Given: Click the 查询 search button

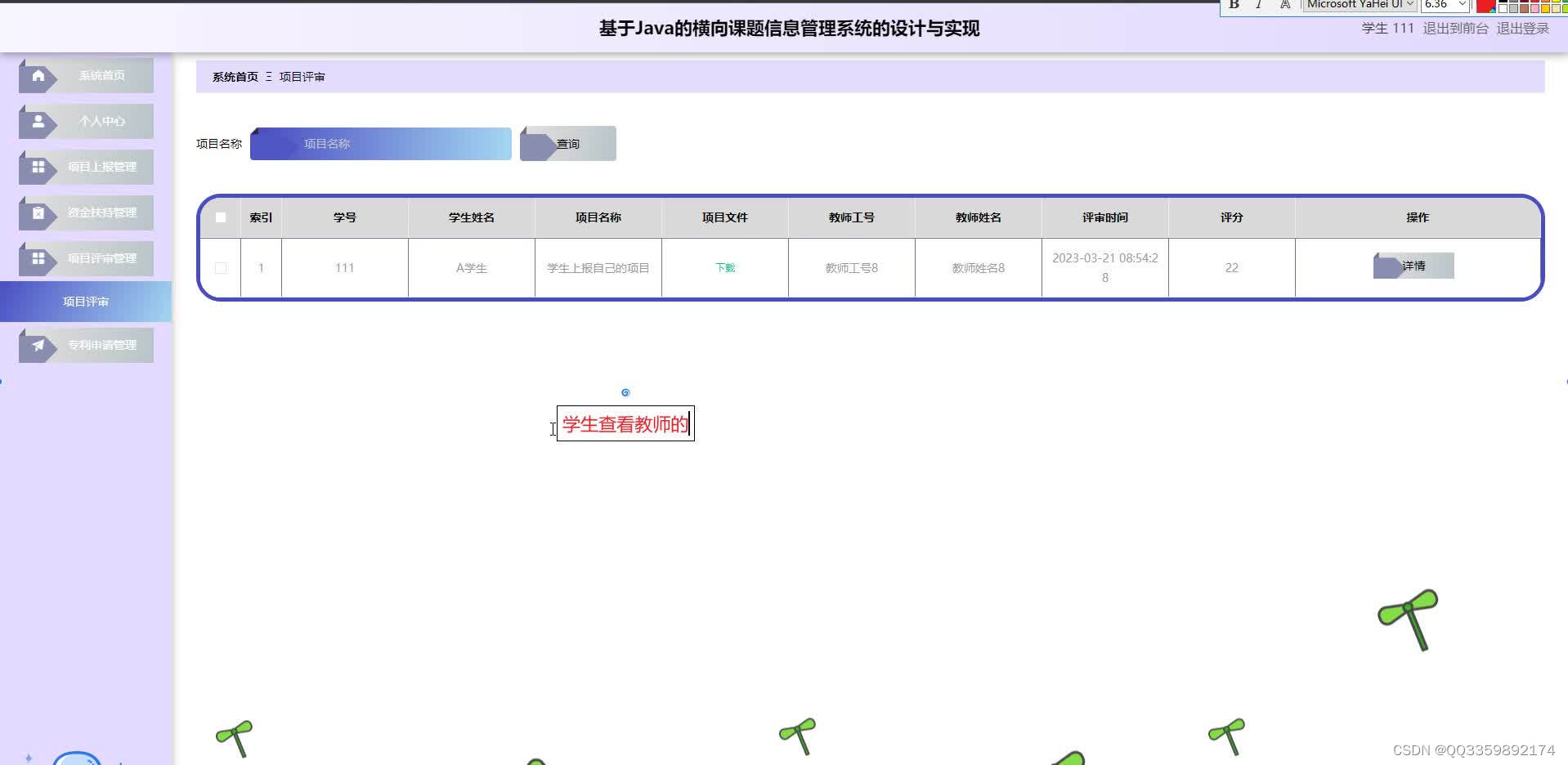Looking at the screenshot, I should tap(568, 144).
